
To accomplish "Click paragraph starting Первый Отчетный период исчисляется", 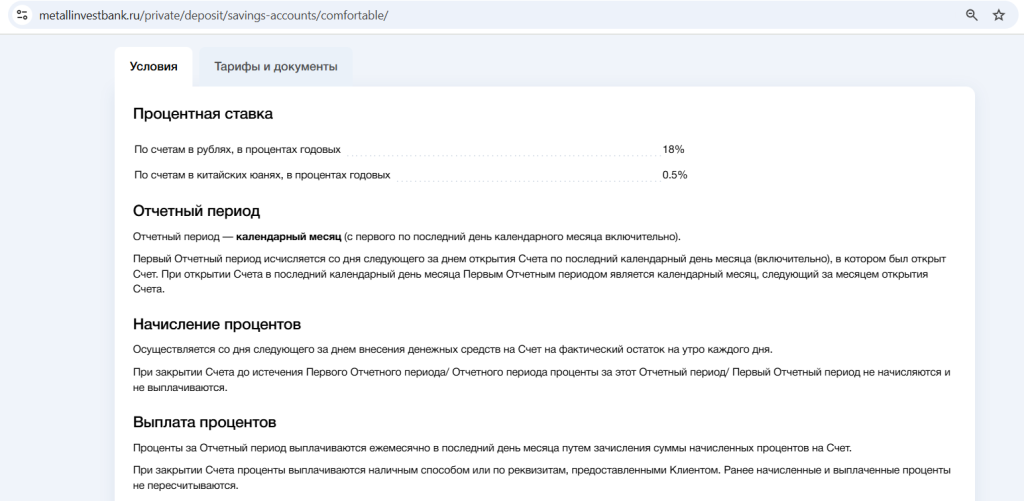I will pos(539,274).
